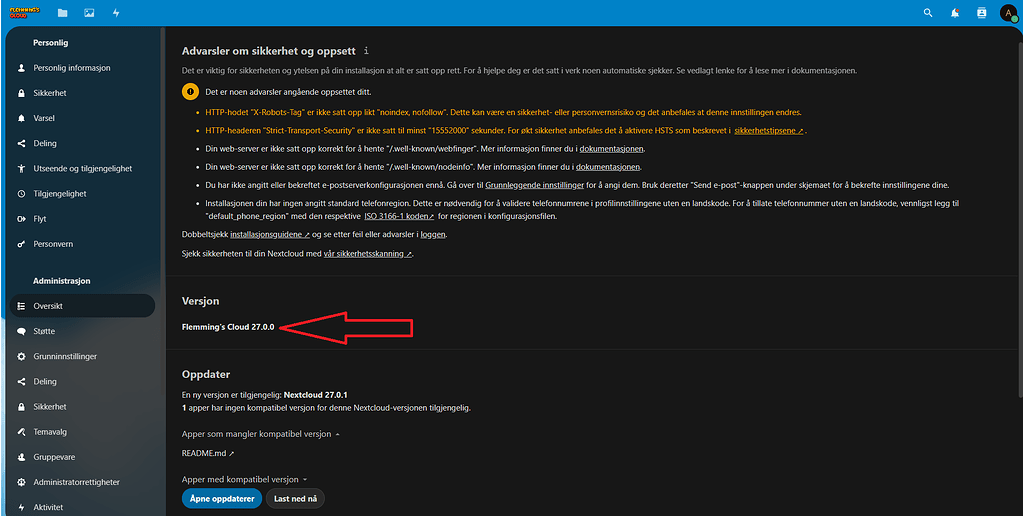Open the sikkerhetstipsene link
1023x516 pixels.
coord(769,130)
